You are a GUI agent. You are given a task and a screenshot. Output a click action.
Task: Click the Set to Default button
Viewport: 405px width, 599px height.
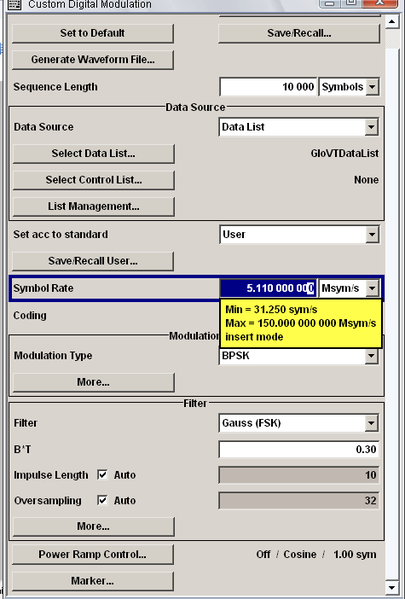coord(93,33)
